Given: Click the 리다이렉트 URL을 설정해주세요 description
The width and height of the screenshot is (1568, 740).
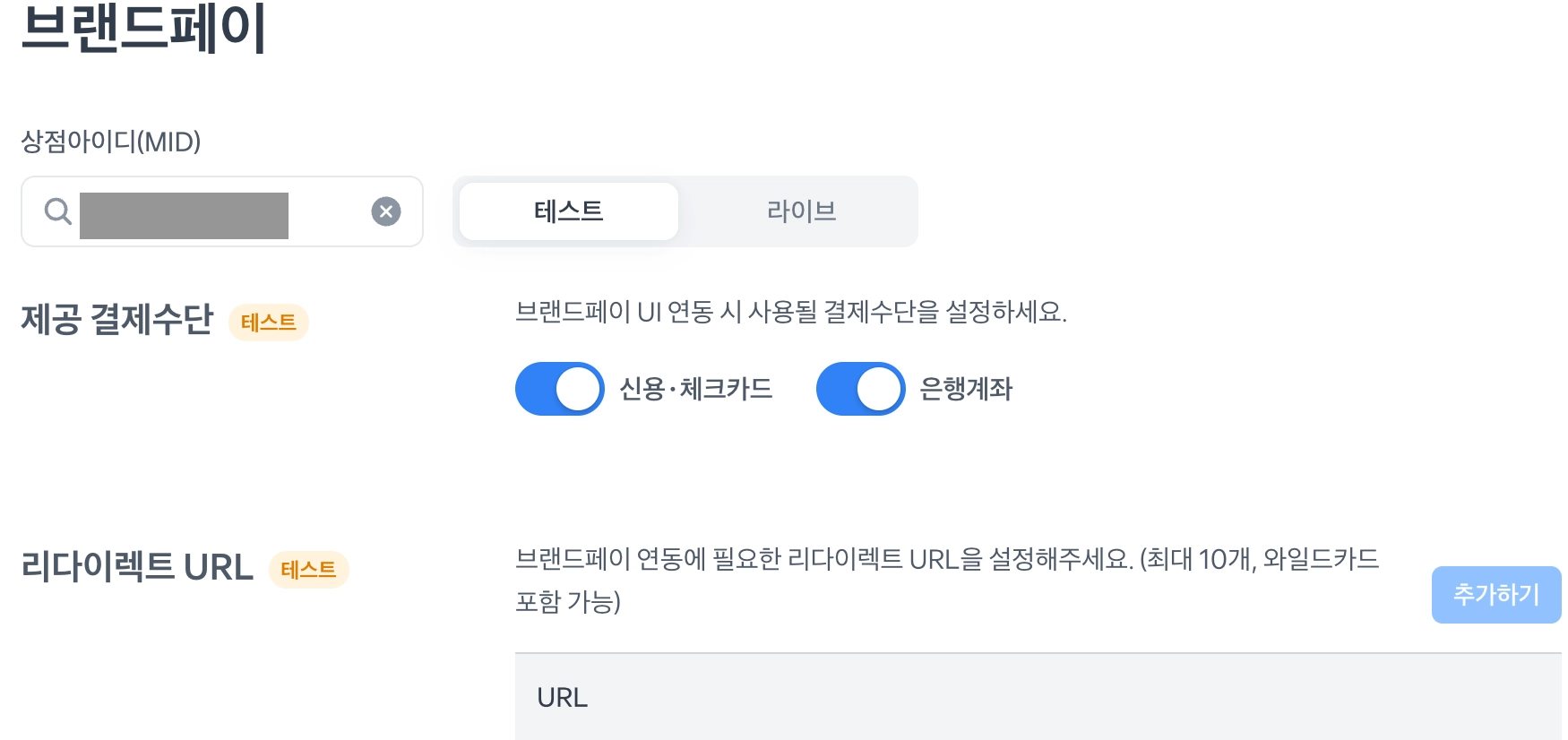Looking at the screenshot, I should pyautogui.click(x=946, y=559).
